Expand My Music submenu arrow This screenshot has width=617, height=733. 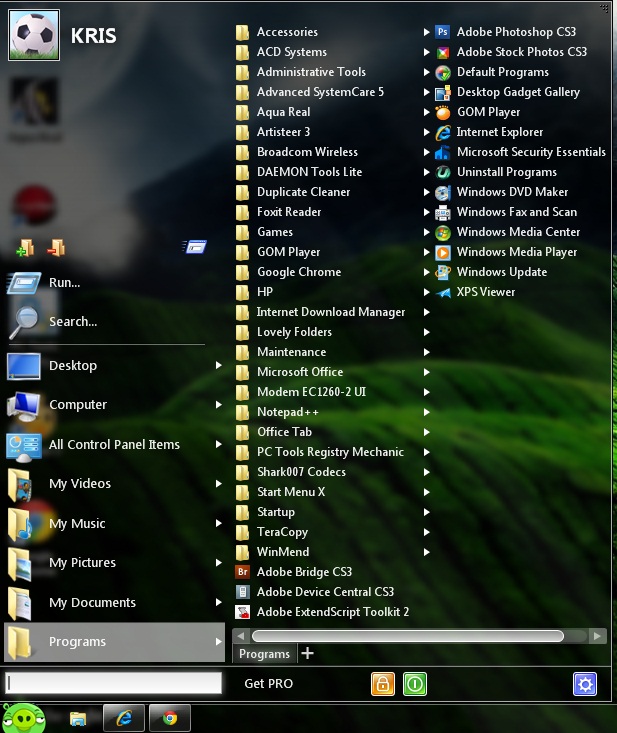tap(218, 523)
